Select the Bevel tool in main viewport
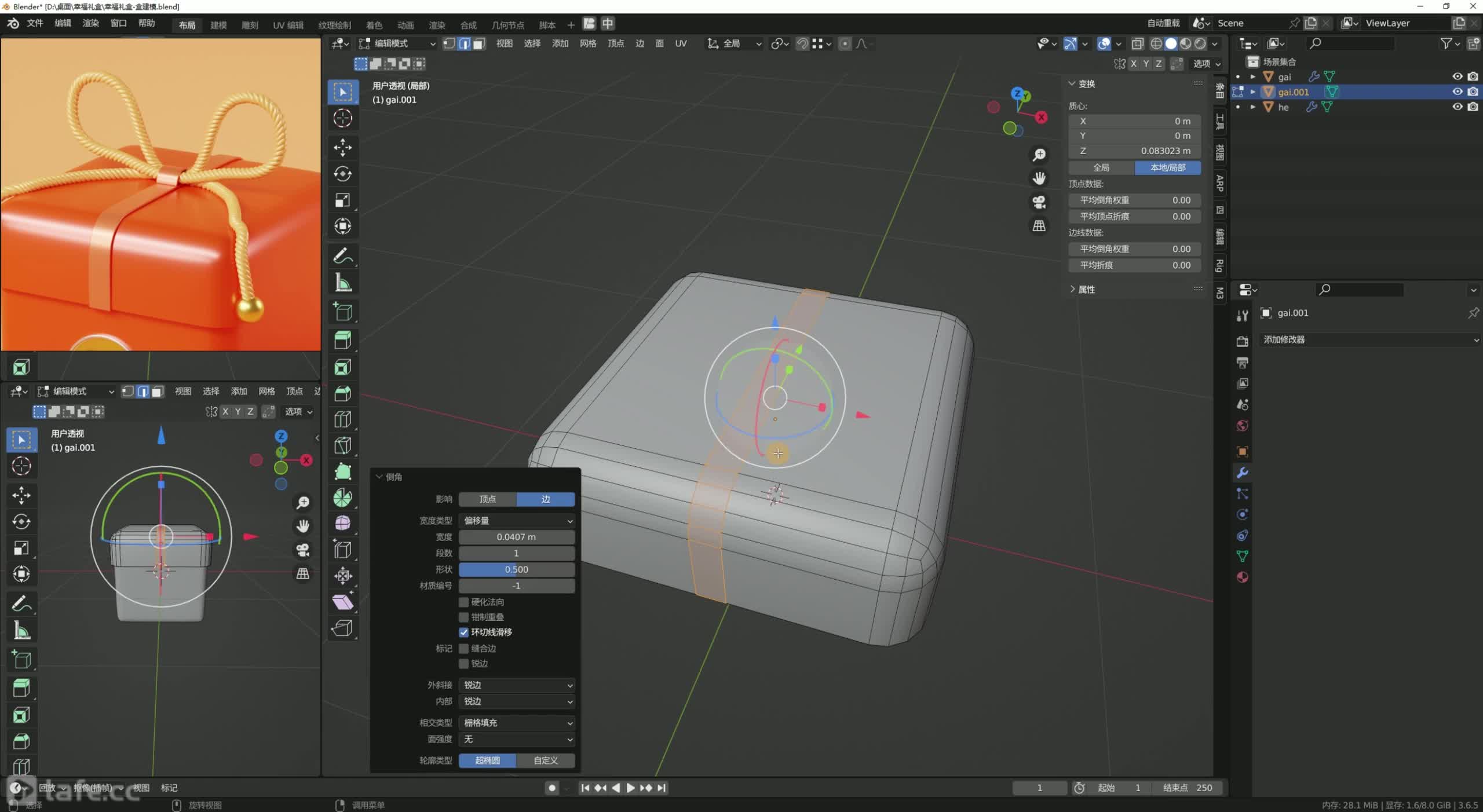This screenshot has height=812, width=1483. click(342, 393)
